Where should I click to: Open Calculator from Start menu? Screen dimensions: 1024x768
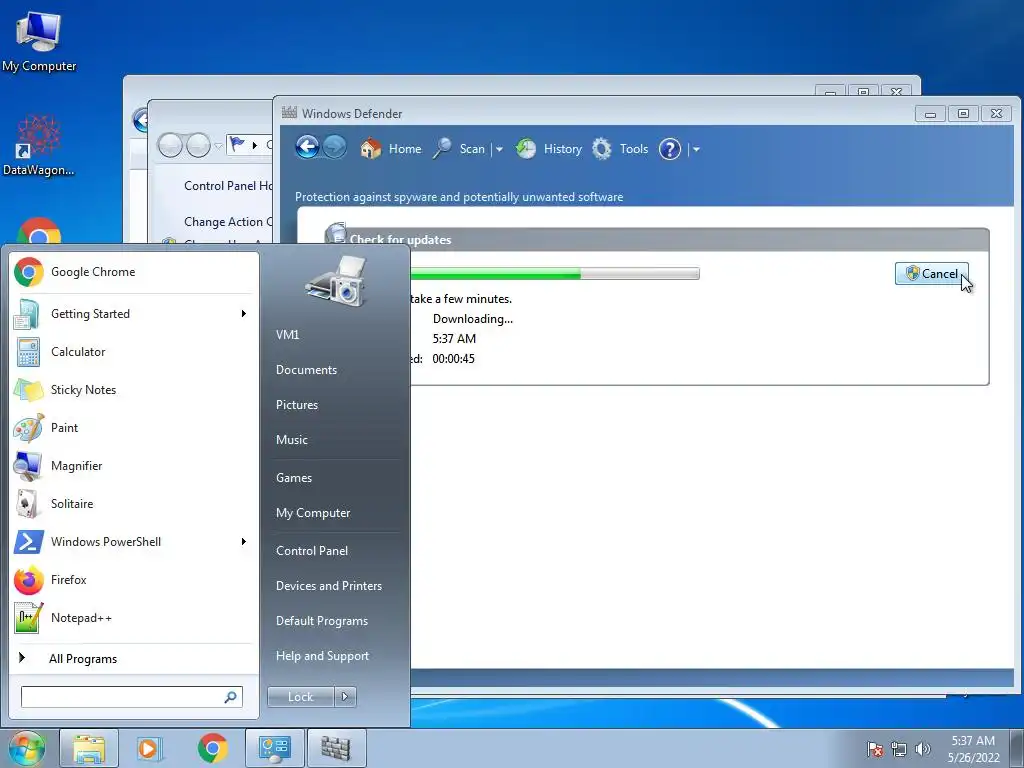(x=131, y=351)
